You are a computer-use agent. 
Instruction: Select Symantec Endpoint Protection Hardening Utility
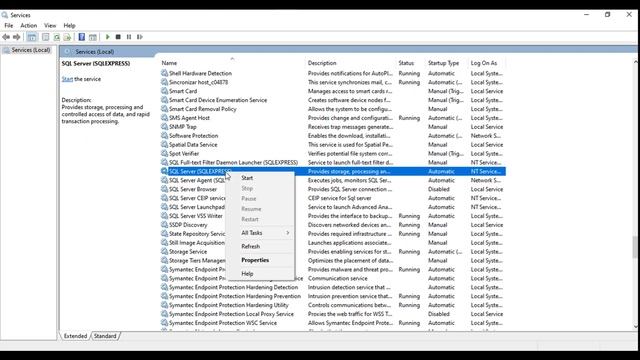tap(229, 305)
